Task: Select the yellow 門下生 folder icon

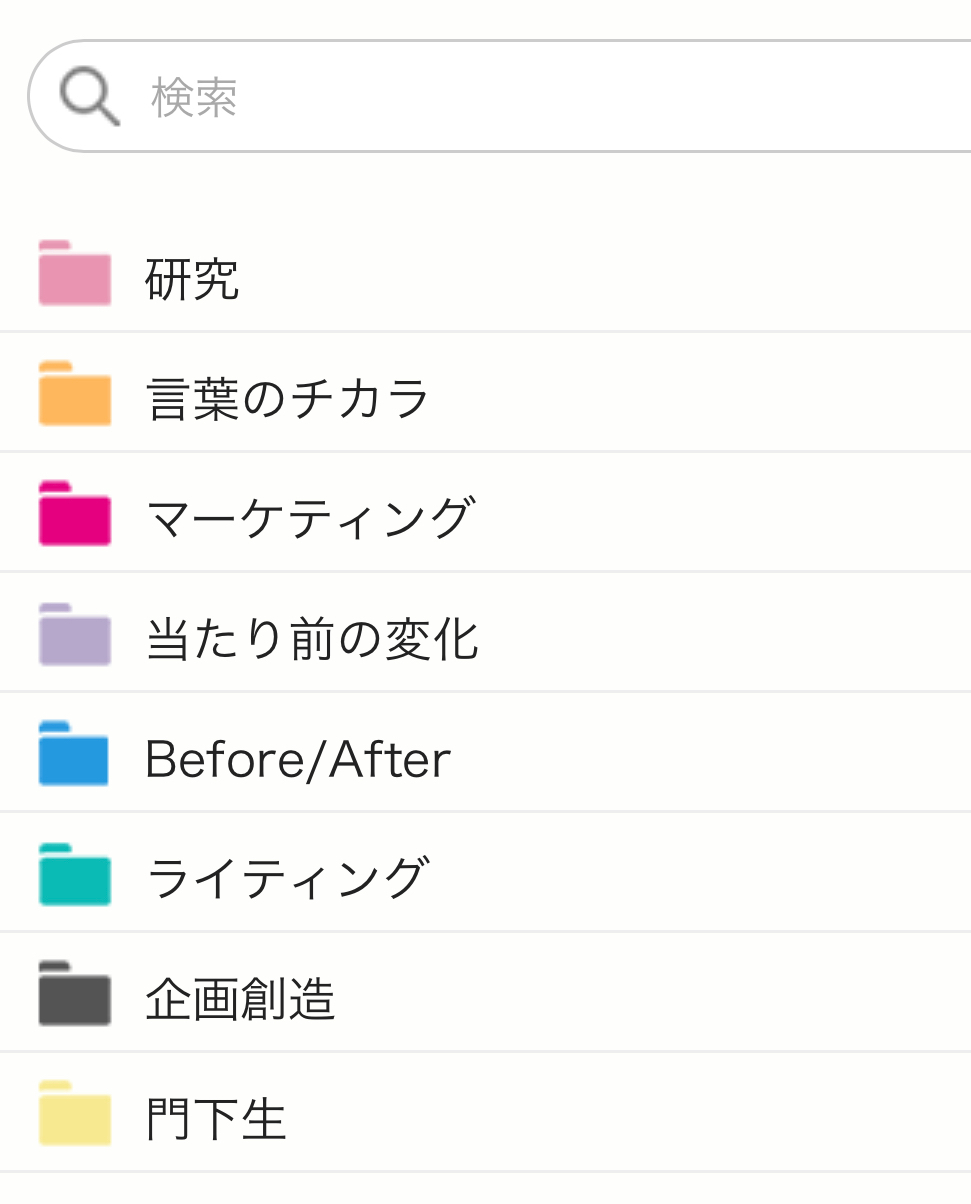Action: click(75, 1113)
